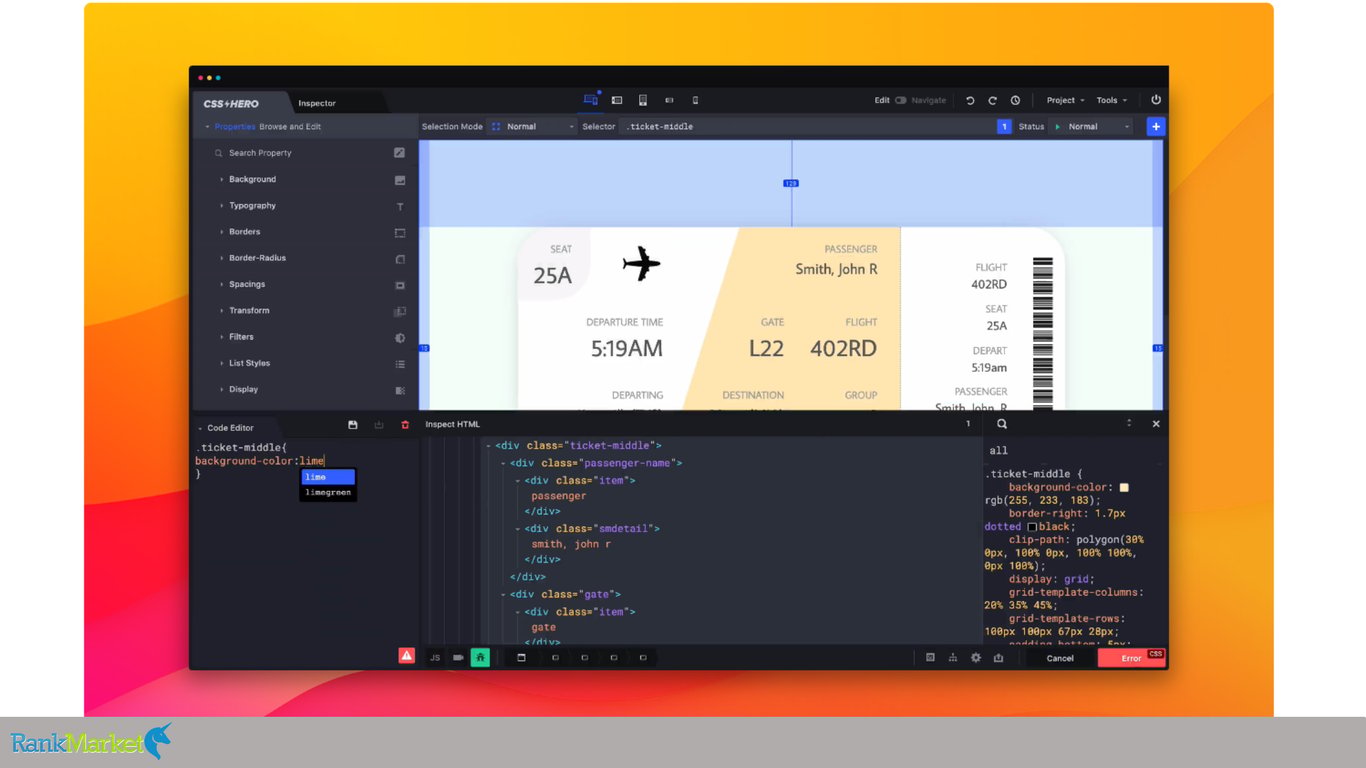Select the desktop viewport icon

pyautogui.click(x=590, y=100)
